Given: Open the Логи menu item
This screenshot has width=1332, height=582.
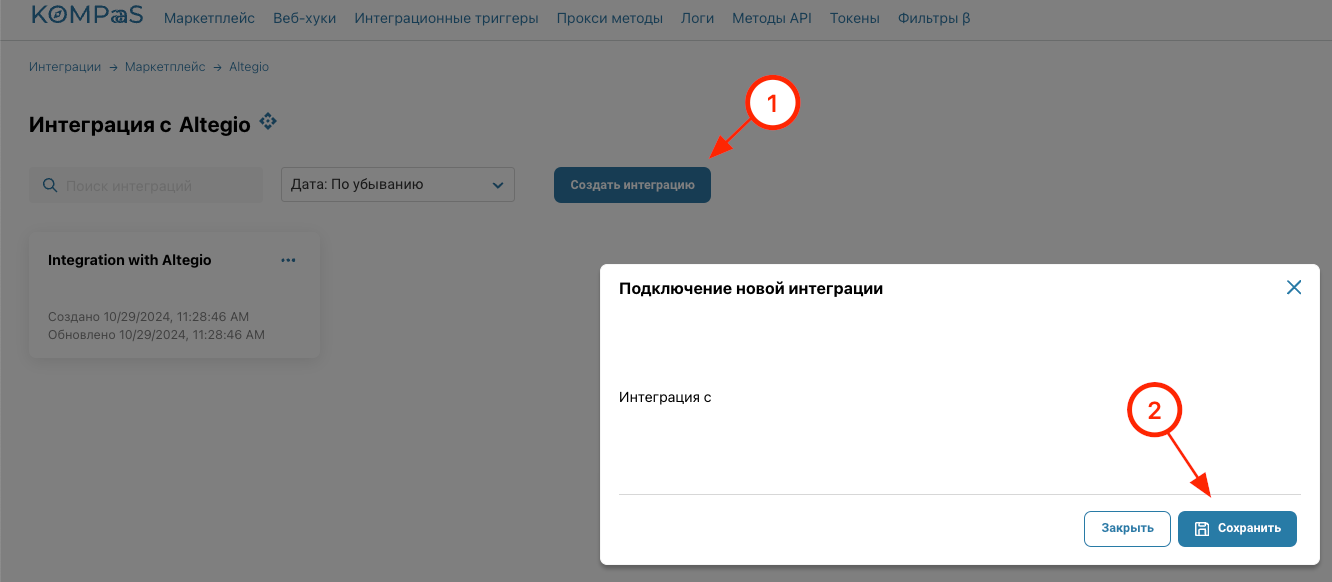Looking at the screenshot, I should click(x=697, y=18).
